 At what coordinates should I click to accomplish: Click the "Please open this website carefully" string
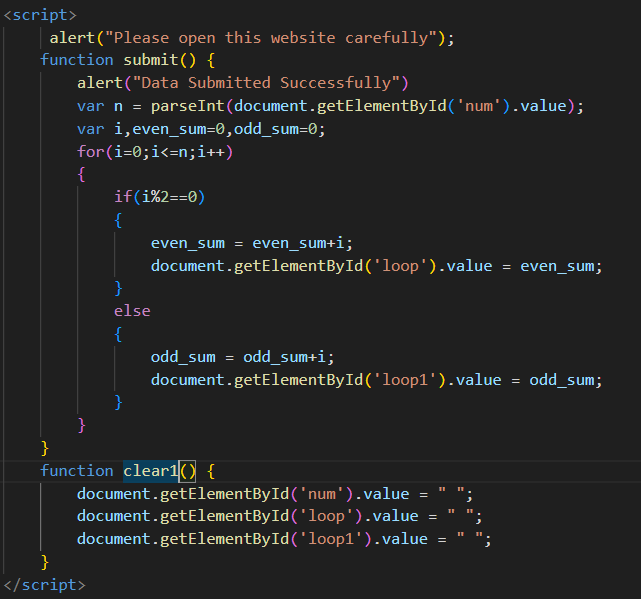pos(272,38)
